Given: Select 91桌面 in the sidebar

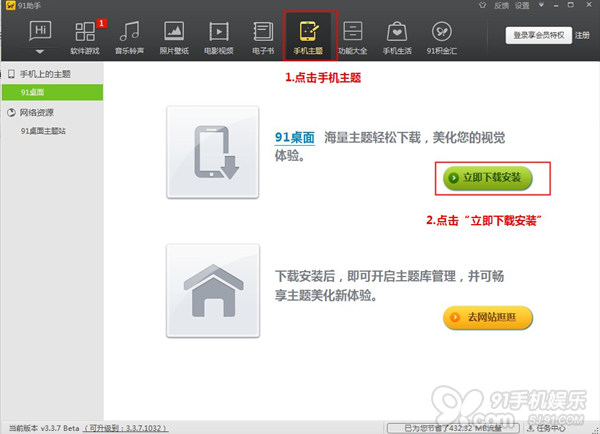Looking at the screenshot, I should click(x=52, y=92).
